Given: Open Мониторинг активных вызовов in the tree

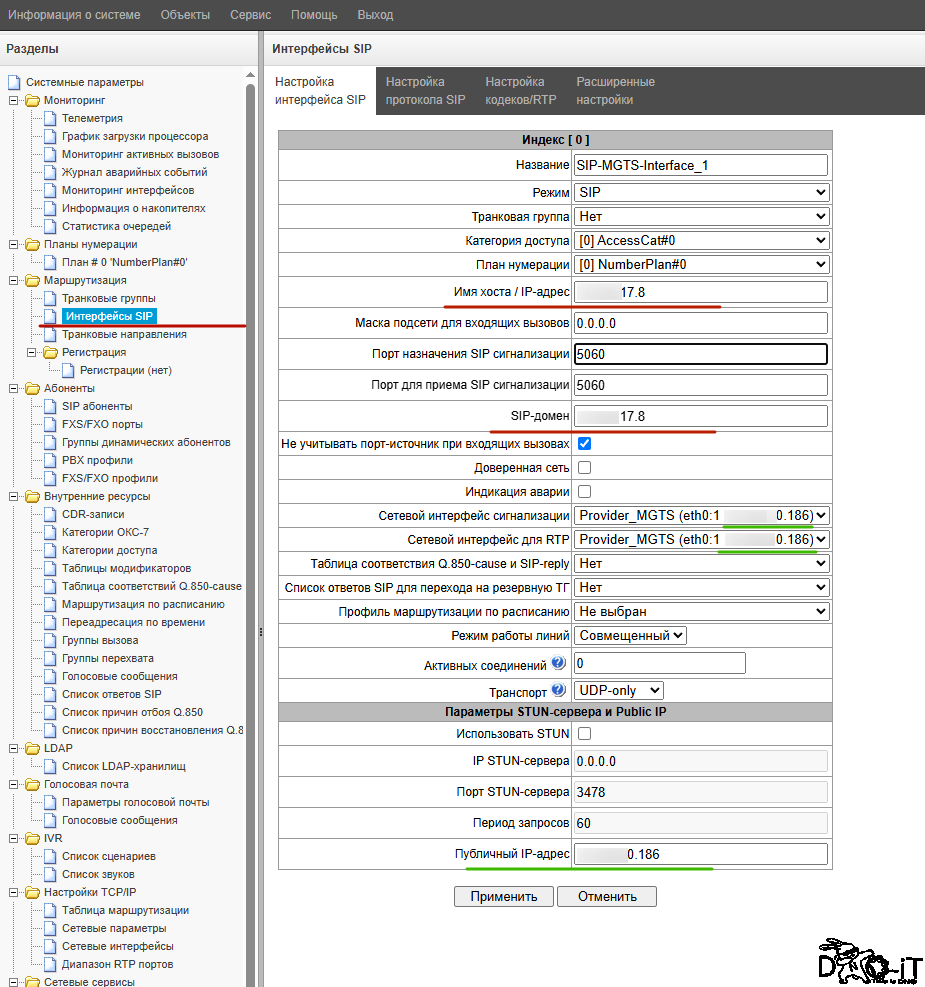Looking at the screenshot, I should click(140, 154).
